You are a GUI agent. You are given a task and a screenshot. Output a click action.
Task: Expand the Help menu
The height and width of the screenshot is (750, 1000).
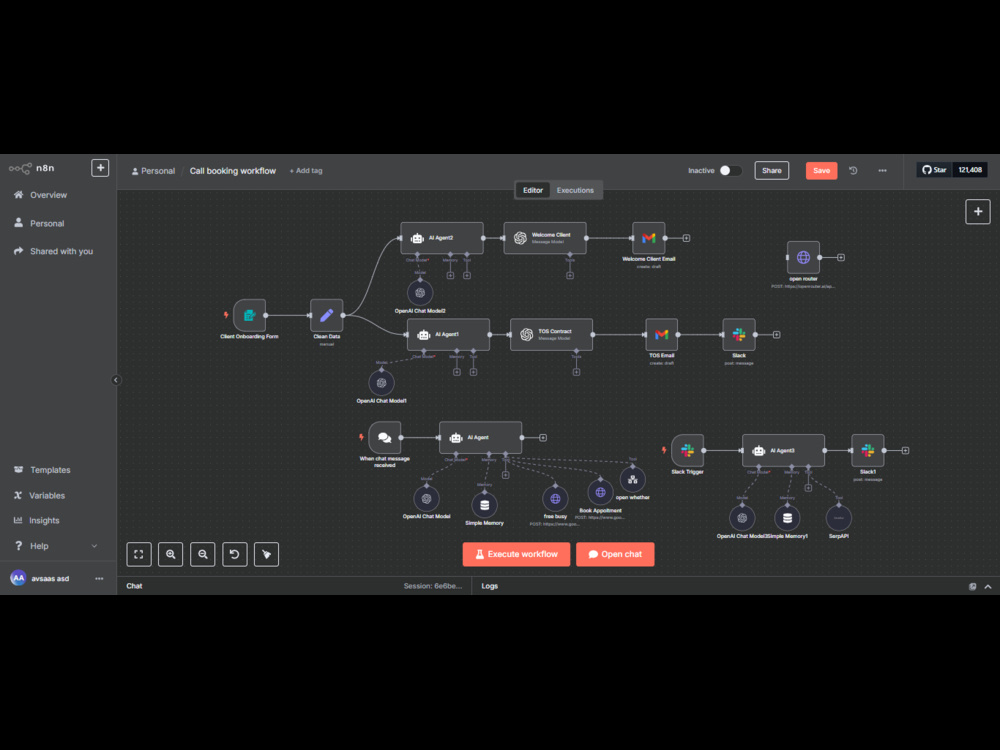(x=58, y=546)
